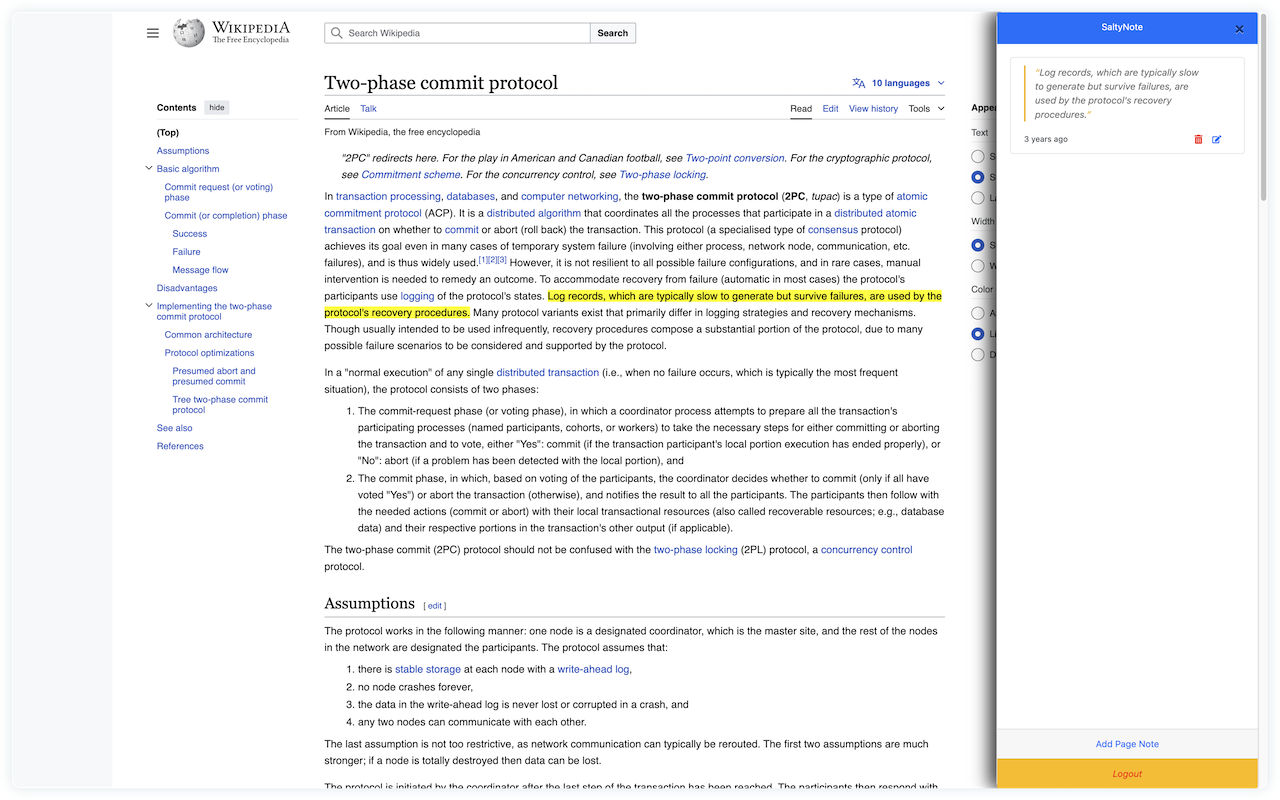The height and width of the screenshot is (800, 1280).
Task: Select the Wide radio button under Width
Action: 978,266
